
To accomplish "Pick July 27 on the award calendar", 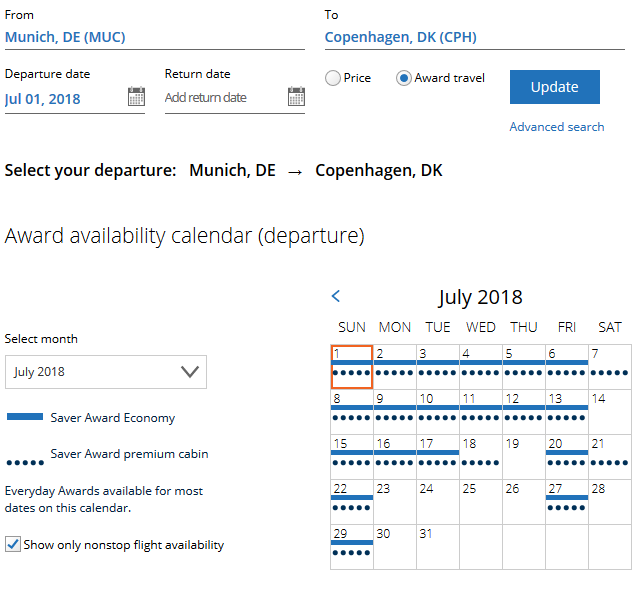I will tap(566, 501).
